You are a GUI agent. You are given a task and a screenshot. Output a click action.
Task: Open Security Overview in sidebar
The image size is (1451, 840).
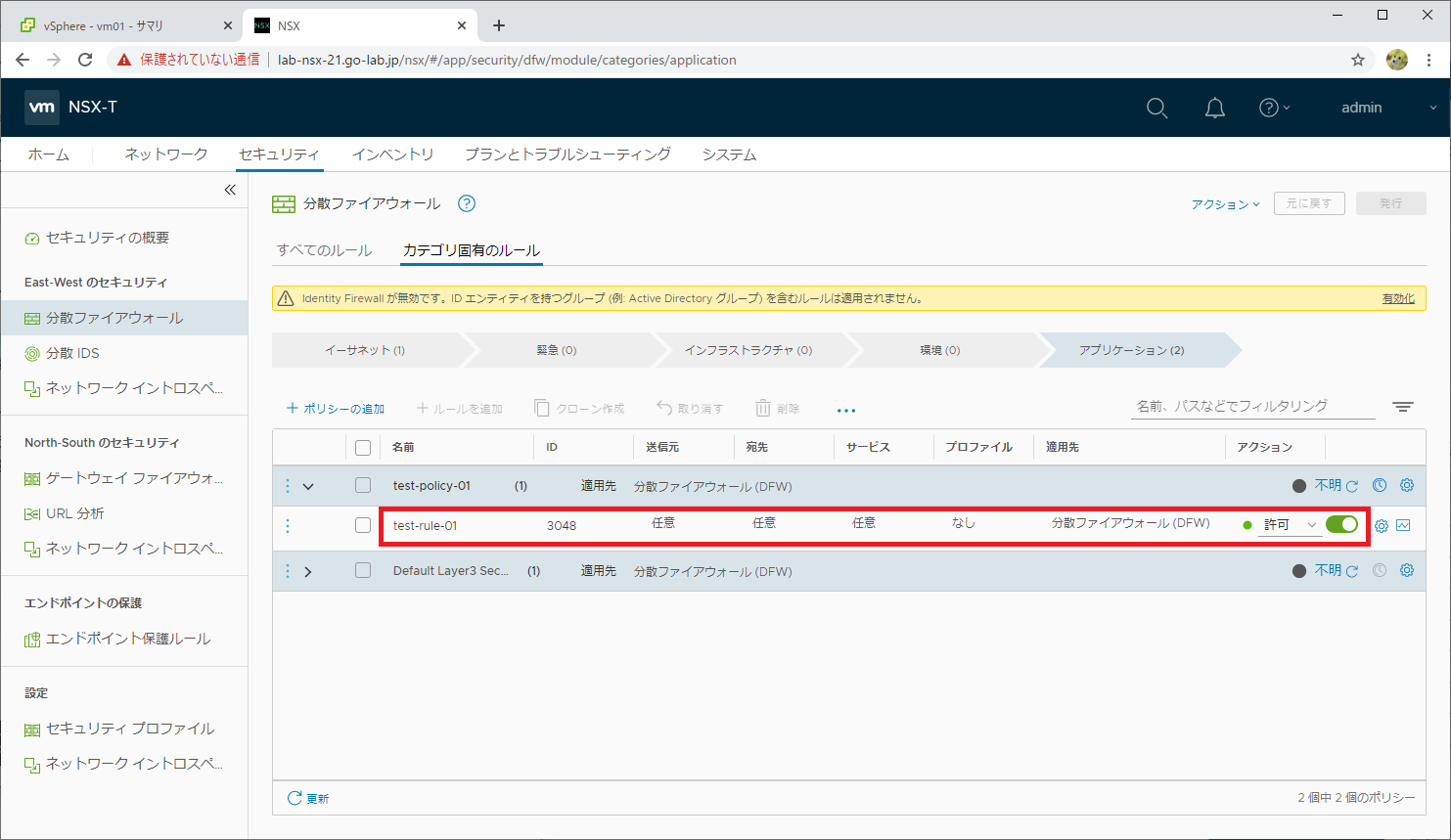[x=108, y=238]
